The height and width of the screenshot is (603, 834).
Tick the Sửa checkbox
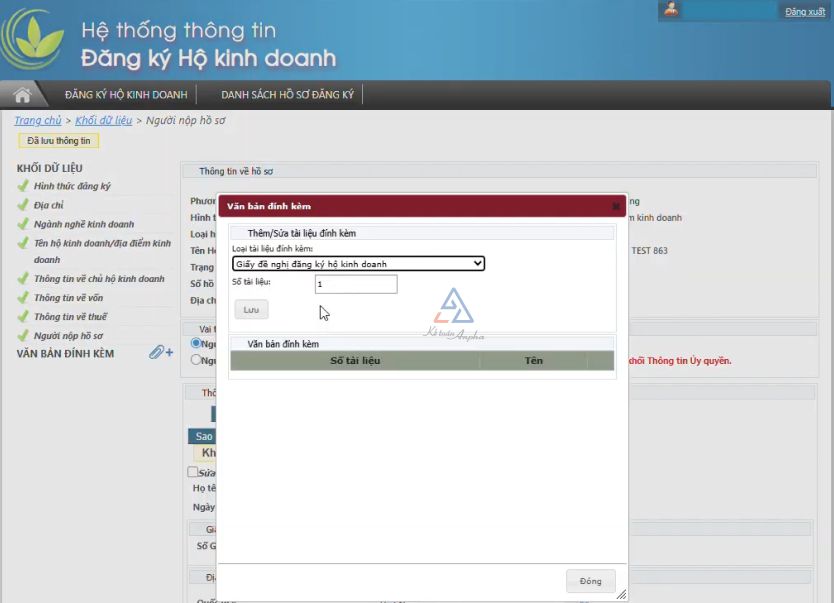(x=193, y=472)
